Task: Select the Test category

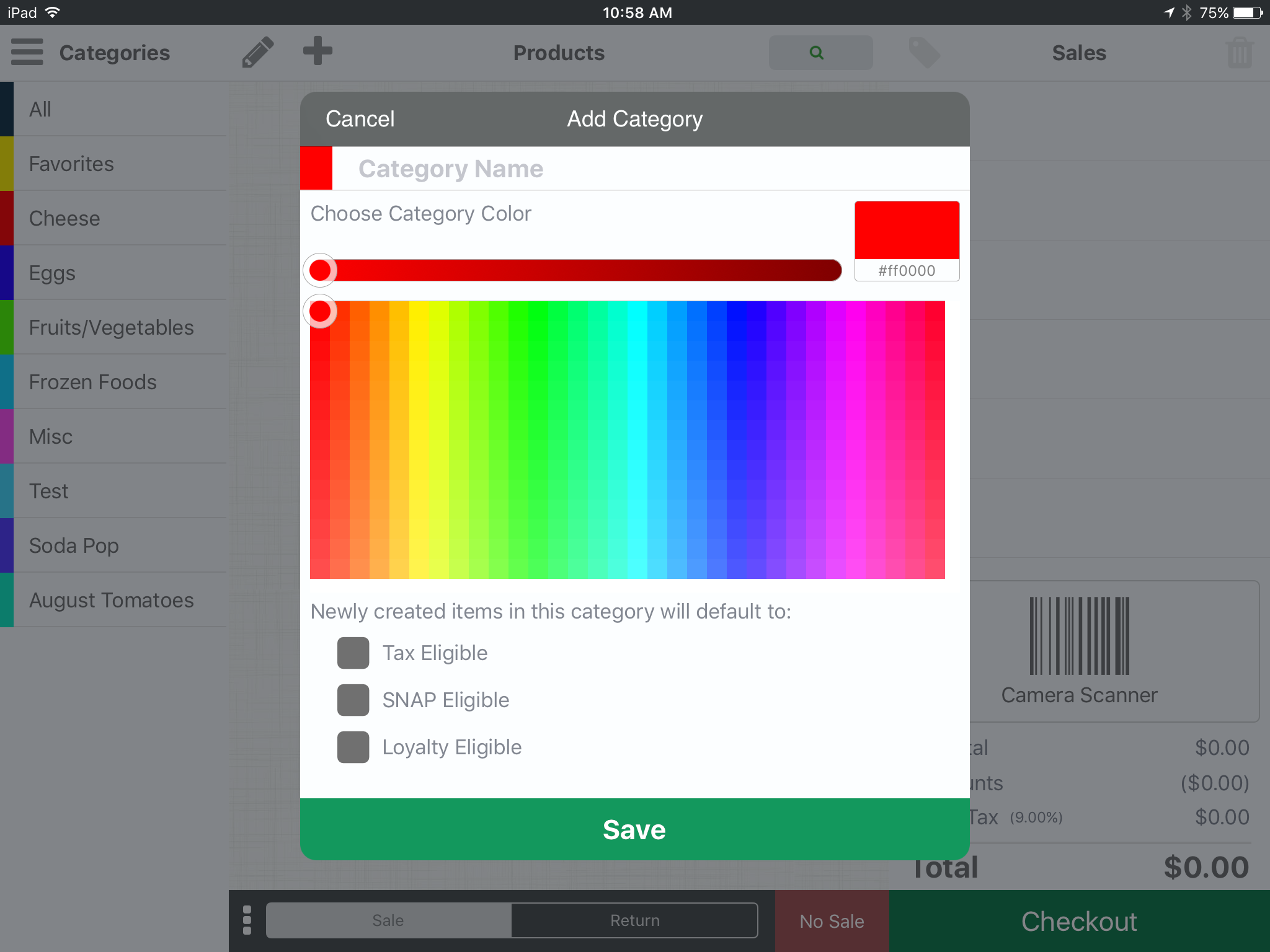Action: coord(113,491)
